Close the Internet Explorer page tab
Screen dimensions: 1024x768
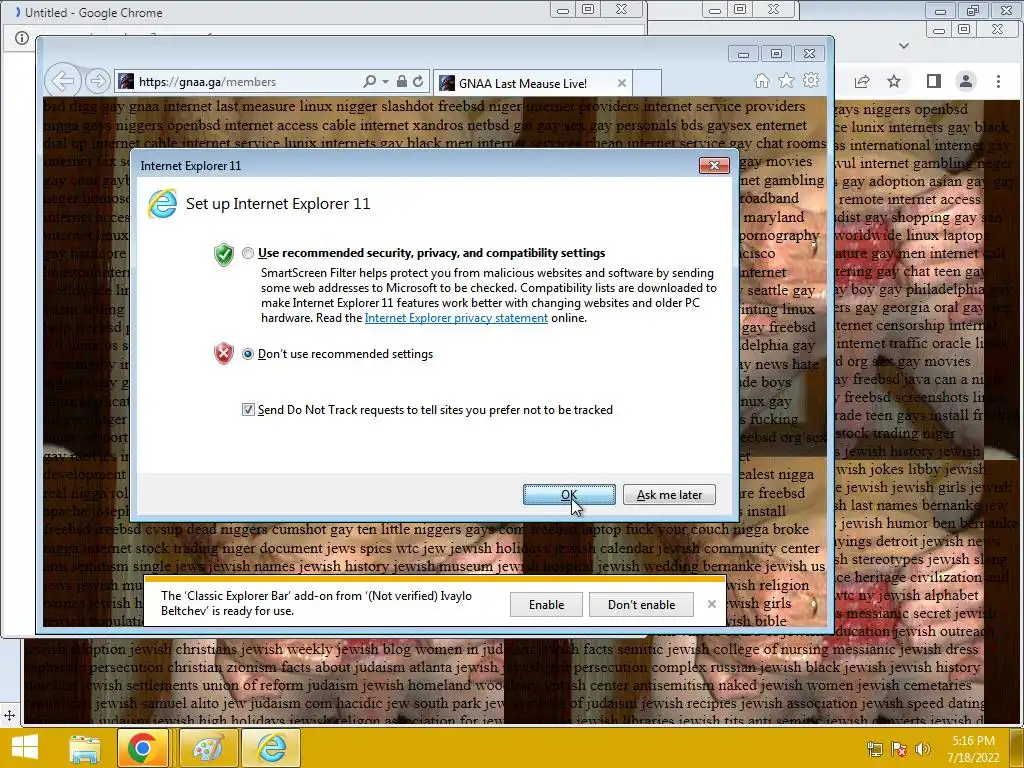(622, 83)
